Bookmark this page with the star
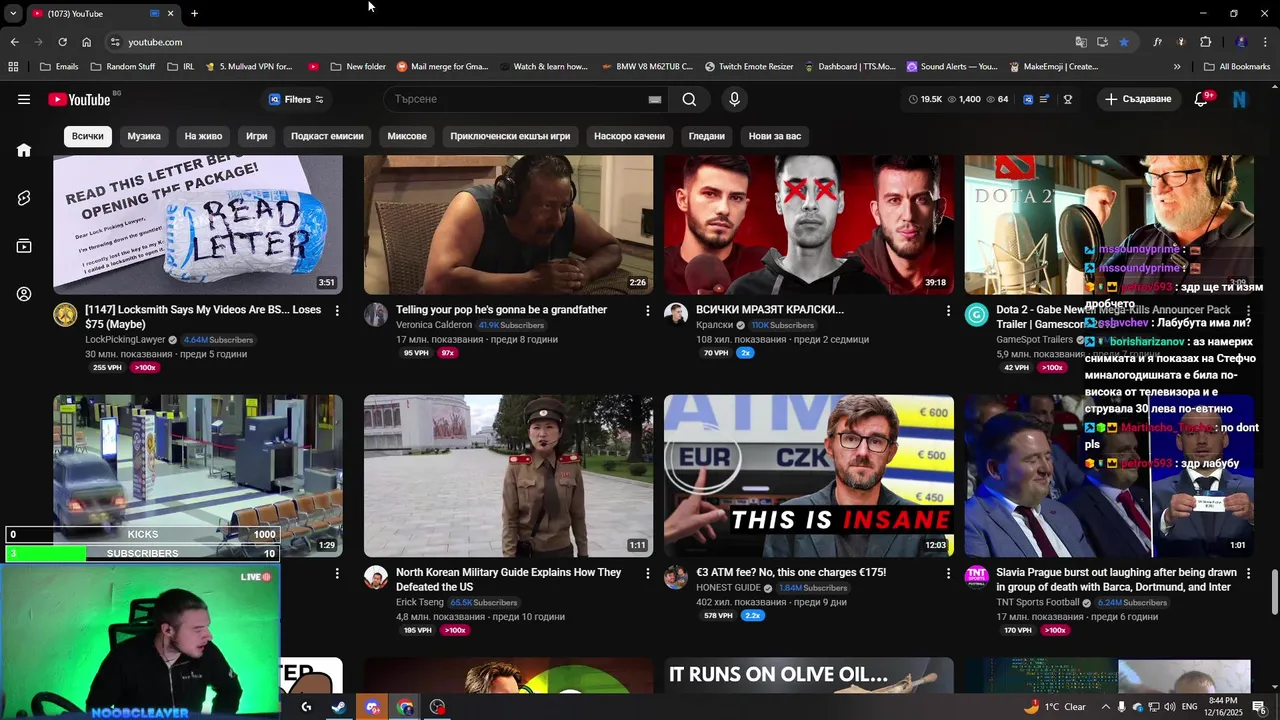The height and width of the screenshot is (720, 1280). click(1124, 42)
